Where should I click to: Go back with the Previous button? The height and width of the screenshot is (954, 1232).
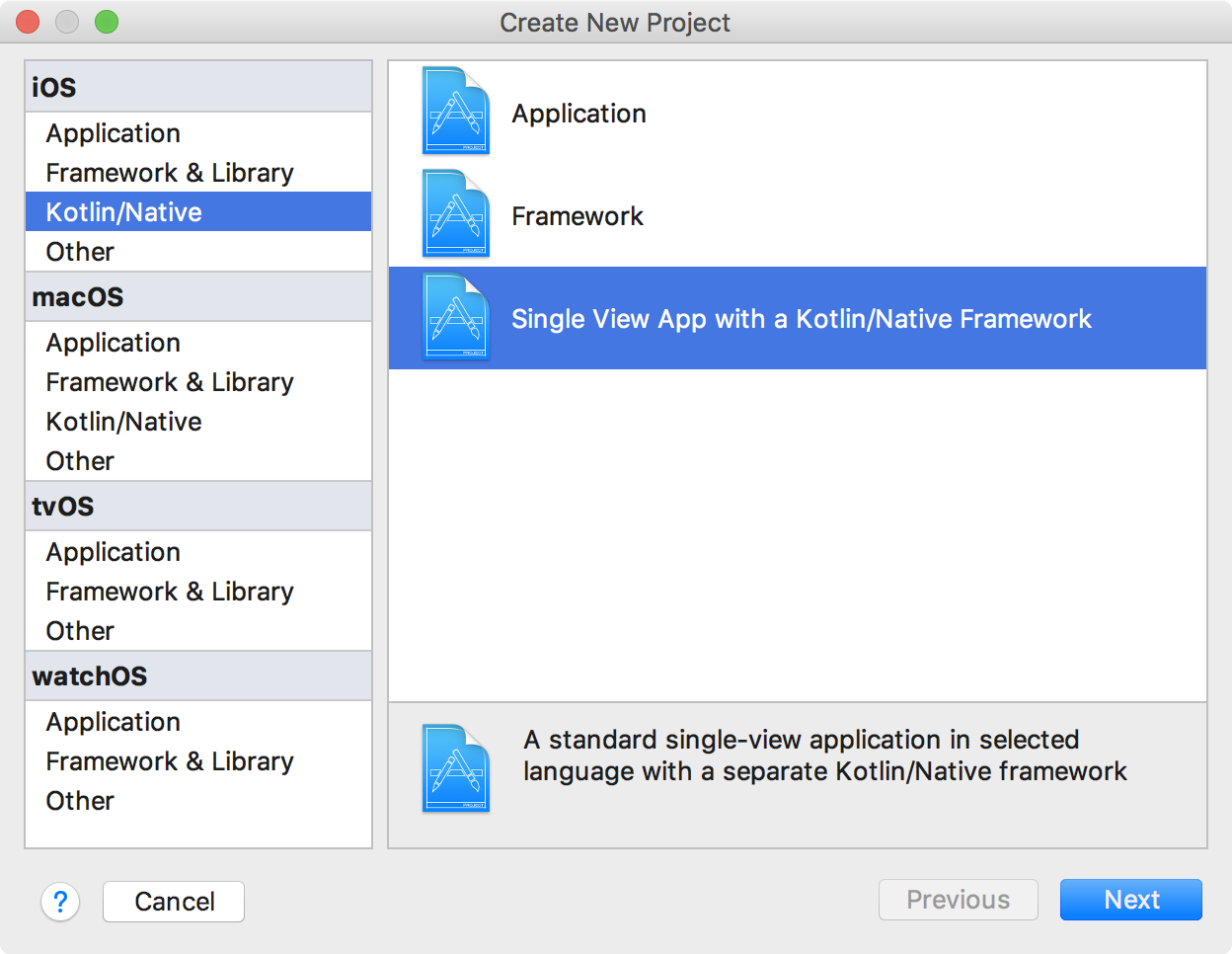(x=959, y=900)
